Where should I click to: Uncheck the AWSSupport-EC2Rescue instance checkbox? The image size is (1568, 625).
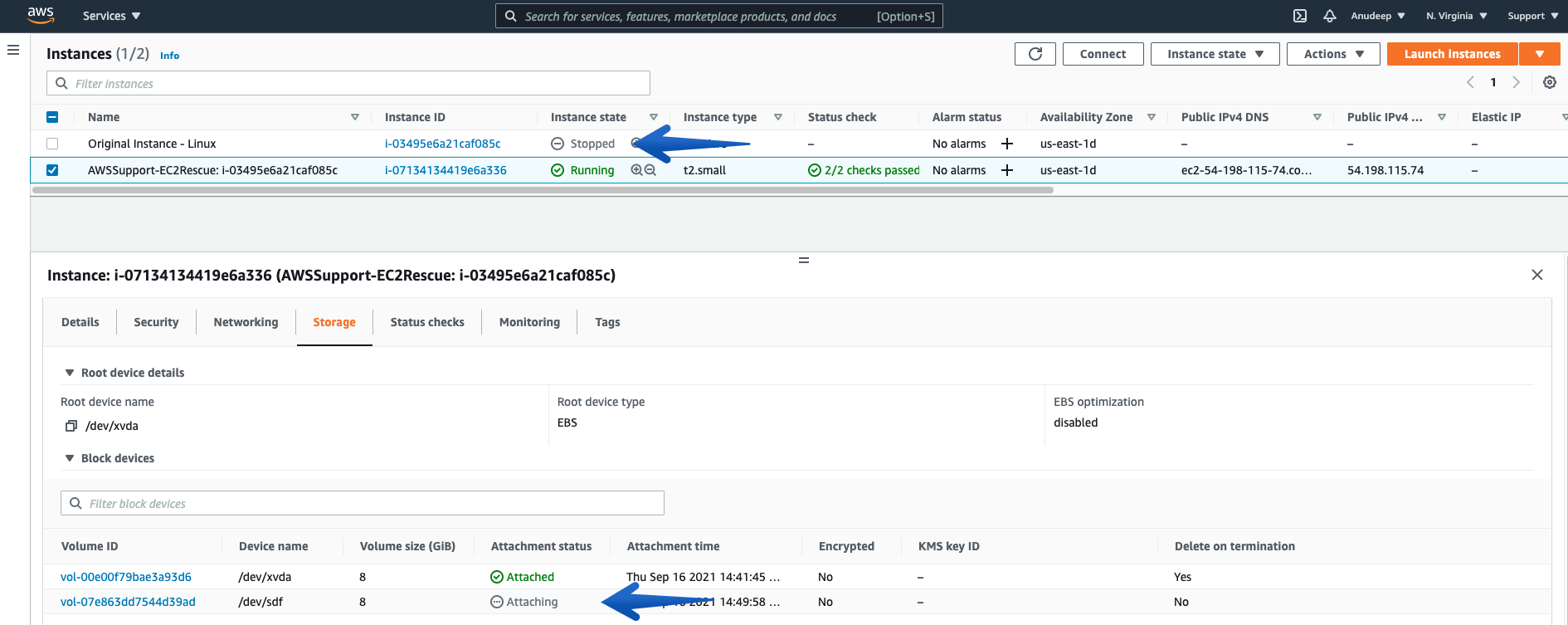52,170
